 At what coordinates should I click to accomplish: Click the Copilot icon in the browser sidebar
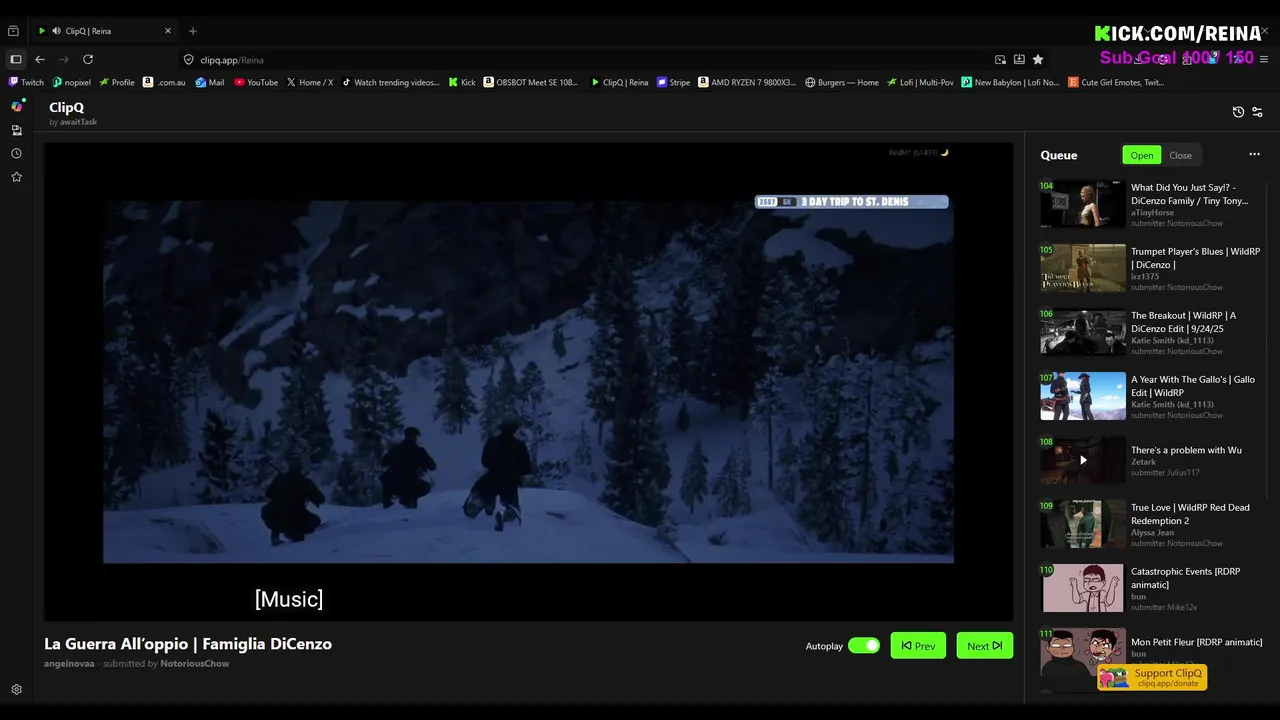[16, 106]
